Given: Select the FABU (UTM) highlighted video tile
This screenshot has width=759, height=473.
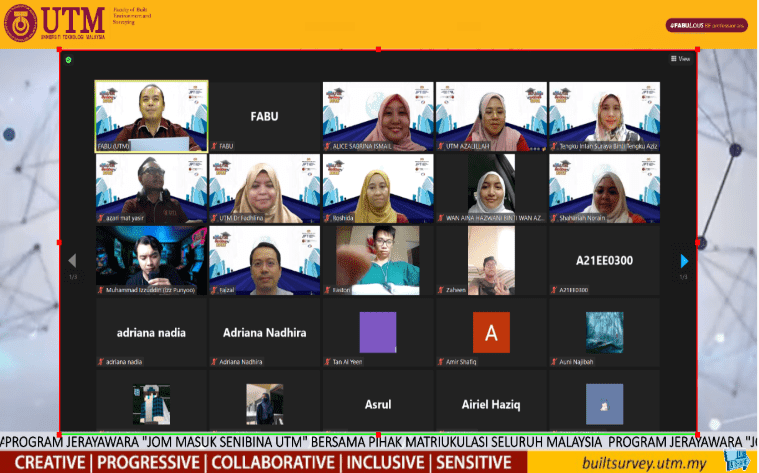Looking at the screenshot, I should point(152,116).
